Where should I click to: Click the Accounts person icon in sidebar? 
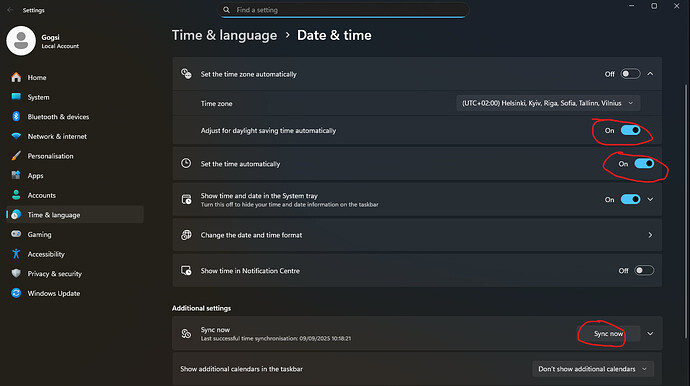(16, 195)
